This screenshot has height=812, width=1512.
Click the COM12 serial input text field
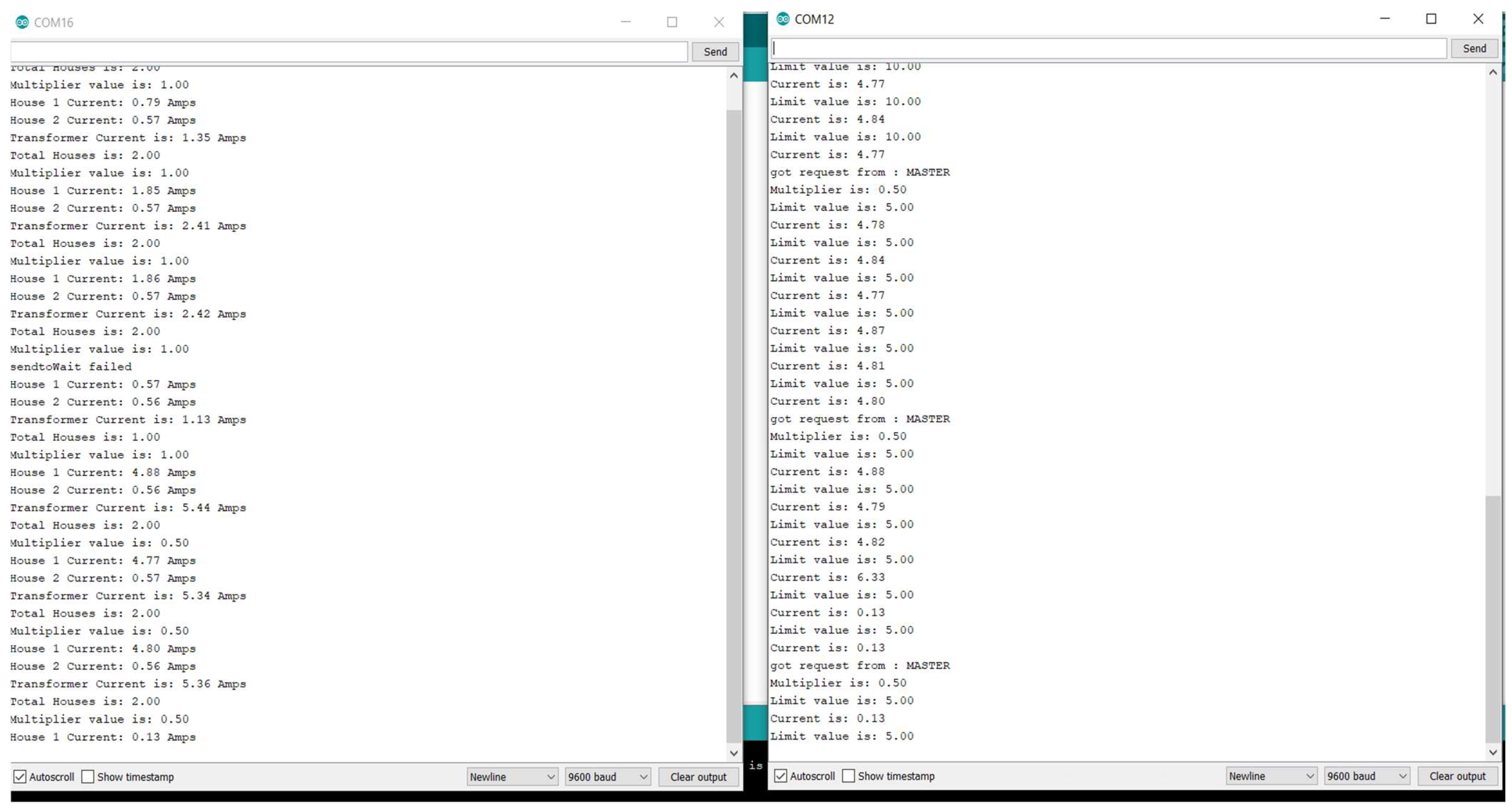(1108, 48)
